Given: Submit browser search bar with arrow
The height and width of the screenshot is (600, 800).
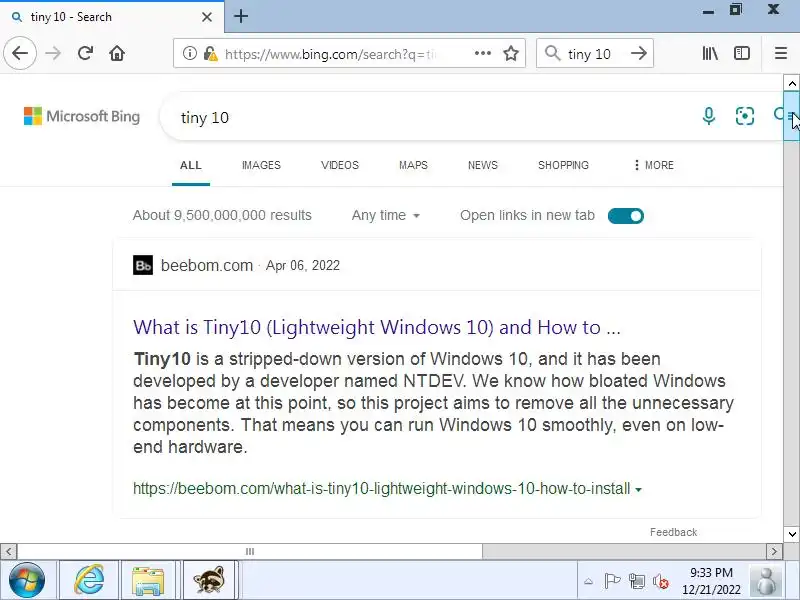Looking at the screenshot, I should coord(639,53).
